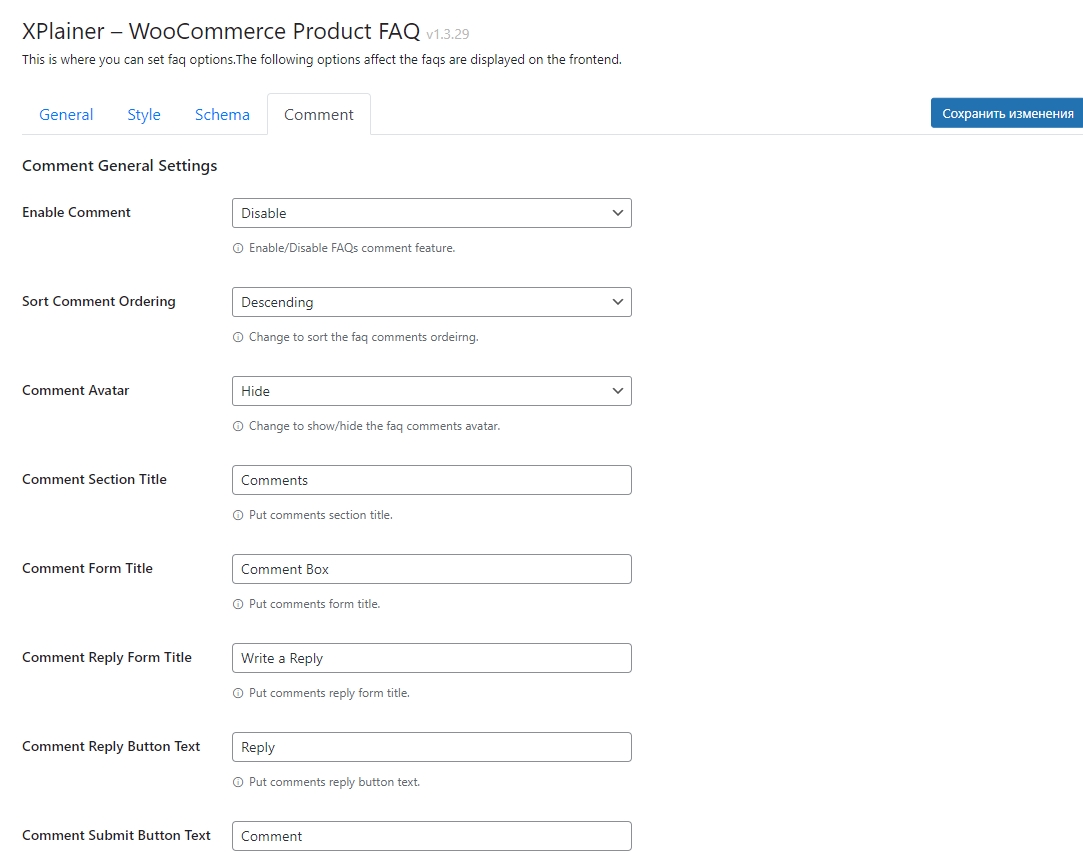Click the Comment Section Title label
This screenshot has height=858, width=1083.
click(94, 479)
